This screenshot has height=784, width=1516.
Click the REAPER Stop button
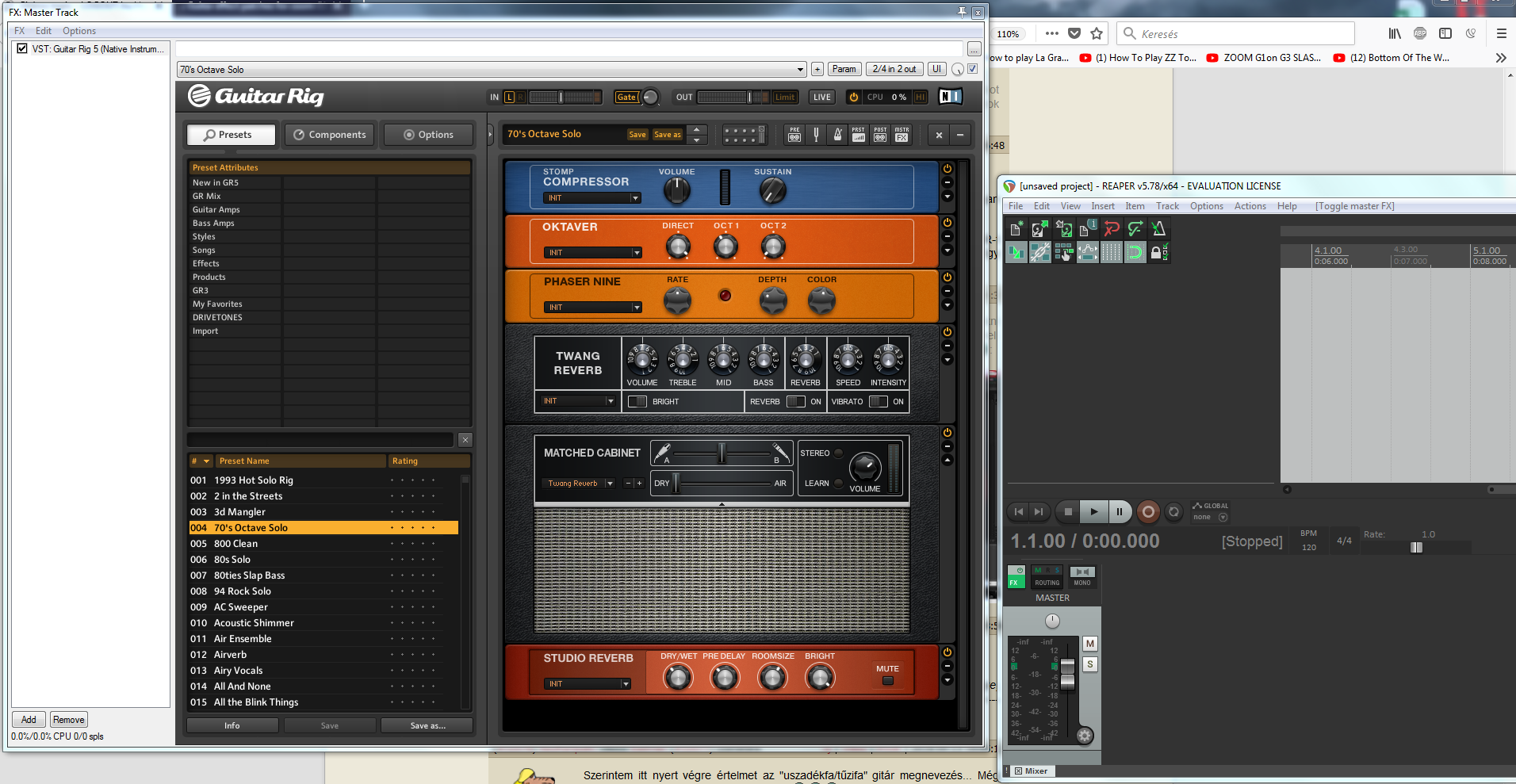tap(1068, 511)
